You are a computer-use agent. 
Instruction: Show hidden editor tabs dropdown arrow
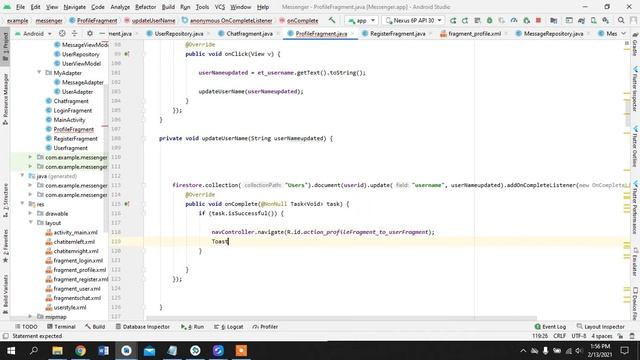pos(623,33)
